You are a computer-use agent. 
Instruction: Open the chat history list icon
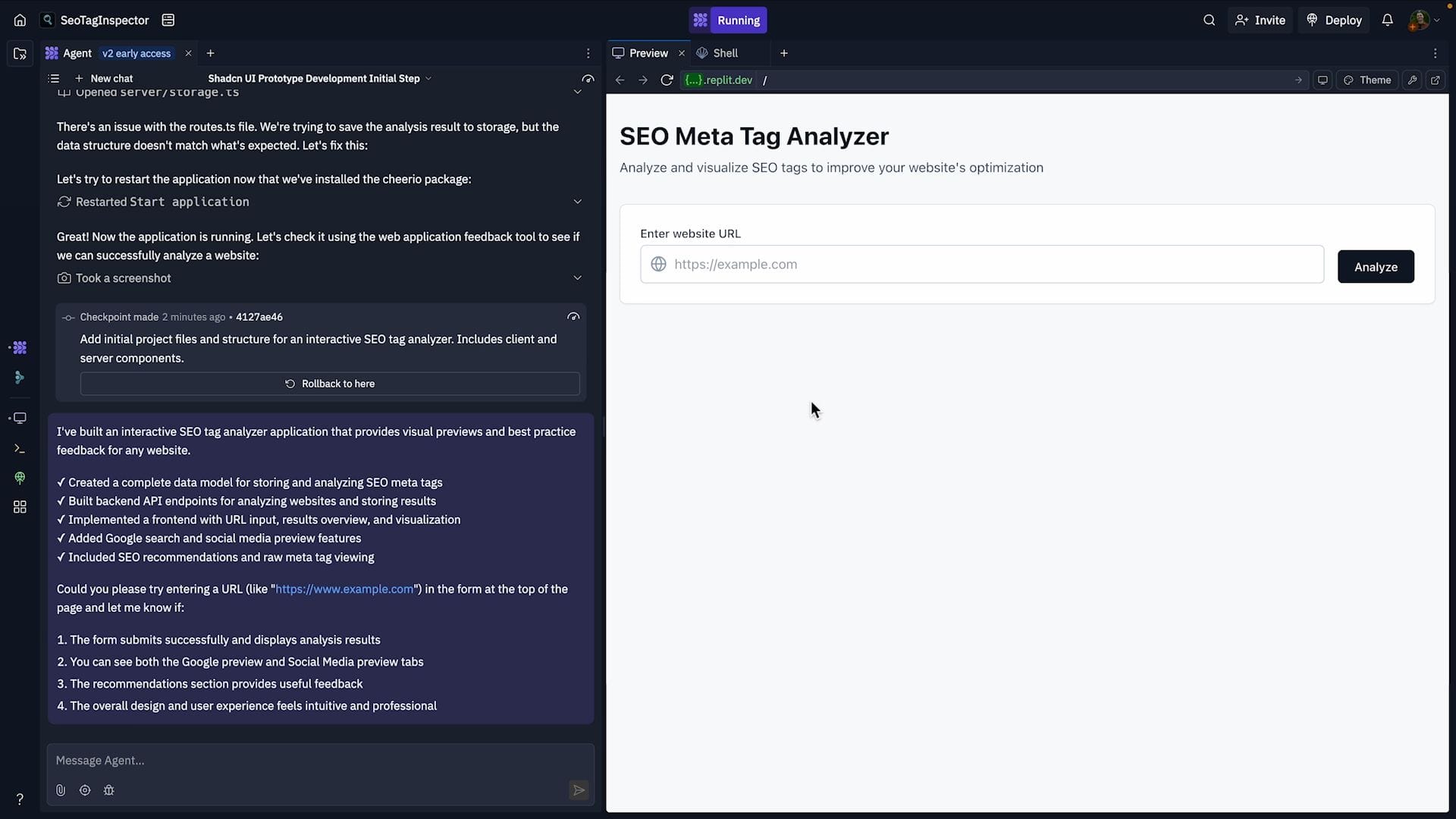[53, 78]
